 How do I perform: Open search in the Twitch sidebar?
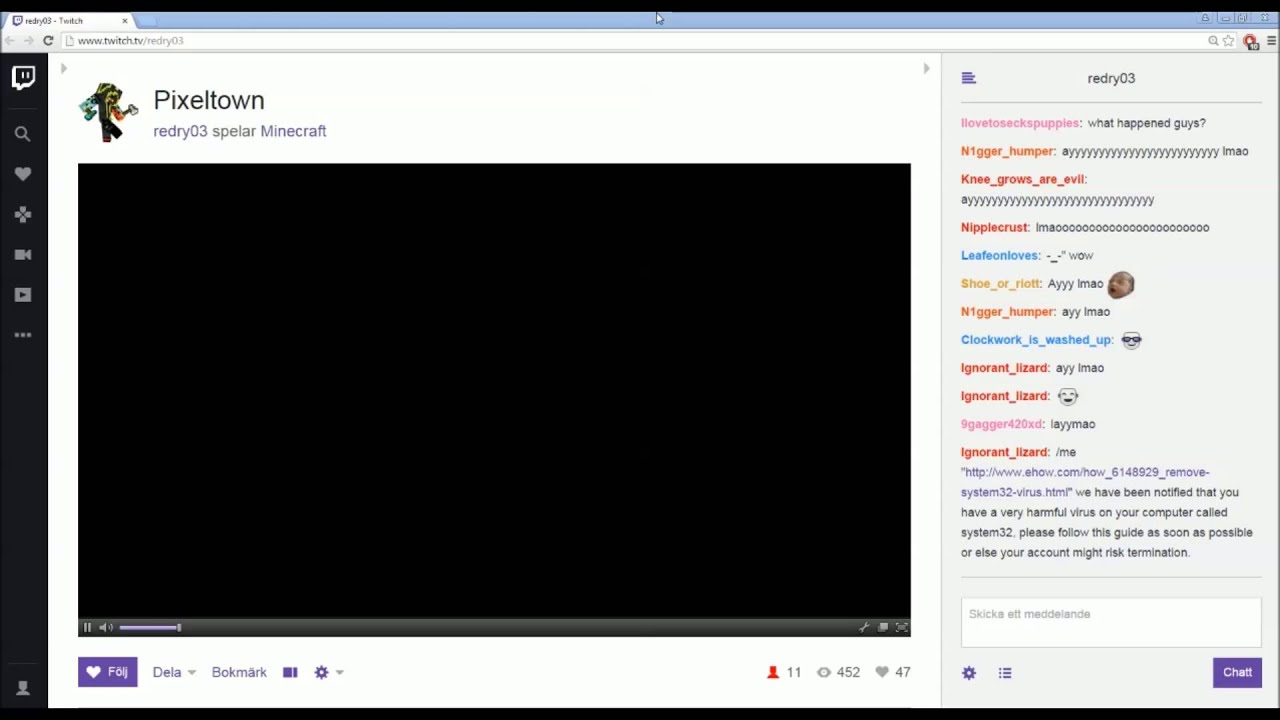pos(23,134)
